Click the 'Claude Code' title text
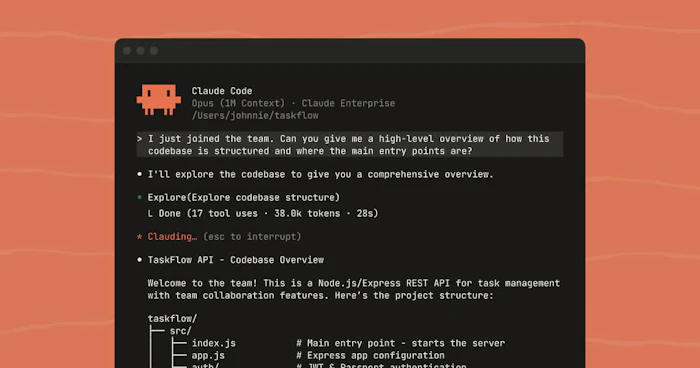 (x=222, y=91)
